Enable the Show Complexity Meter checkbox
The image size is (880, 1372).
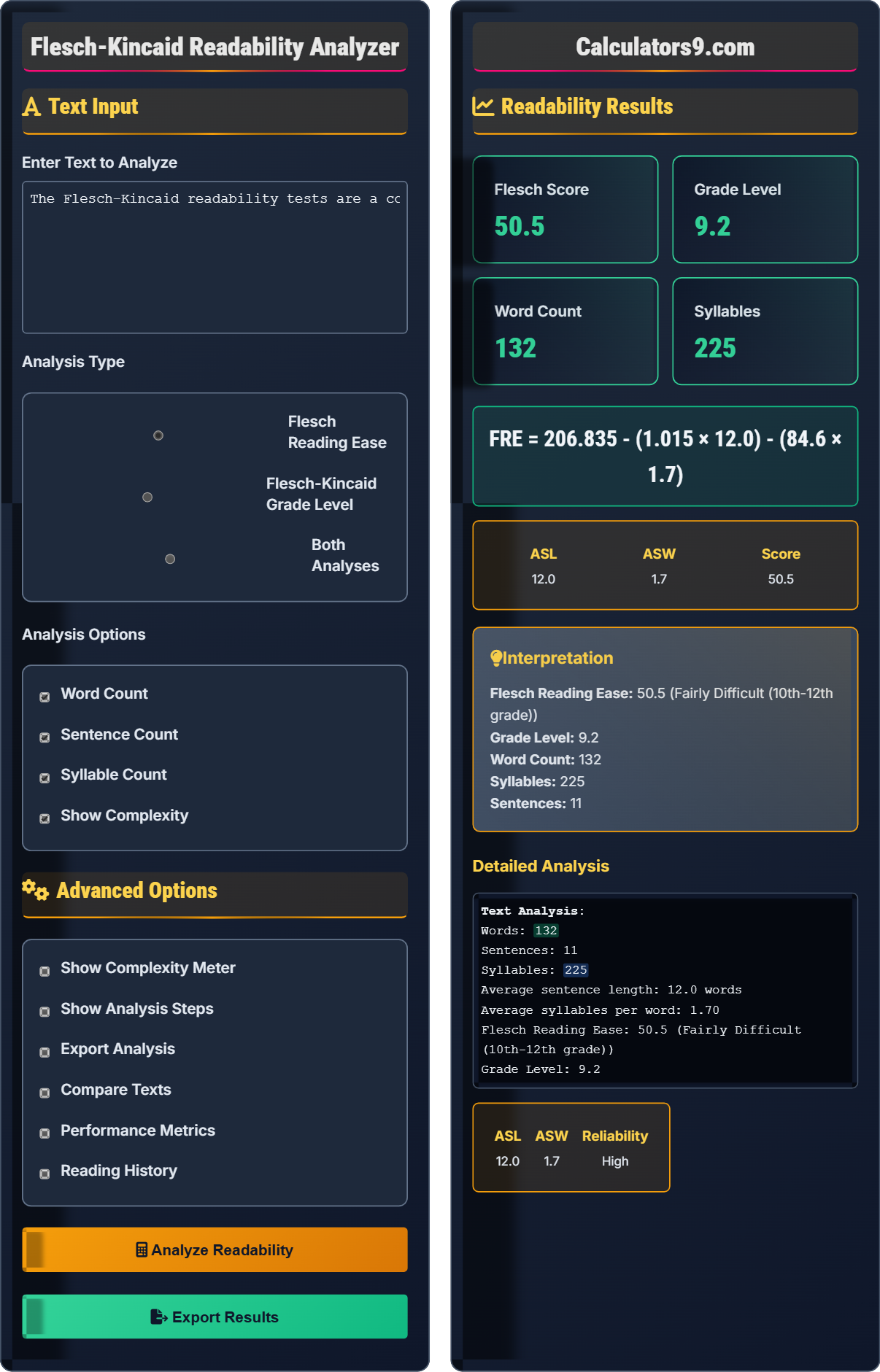[x=45, y=971]
